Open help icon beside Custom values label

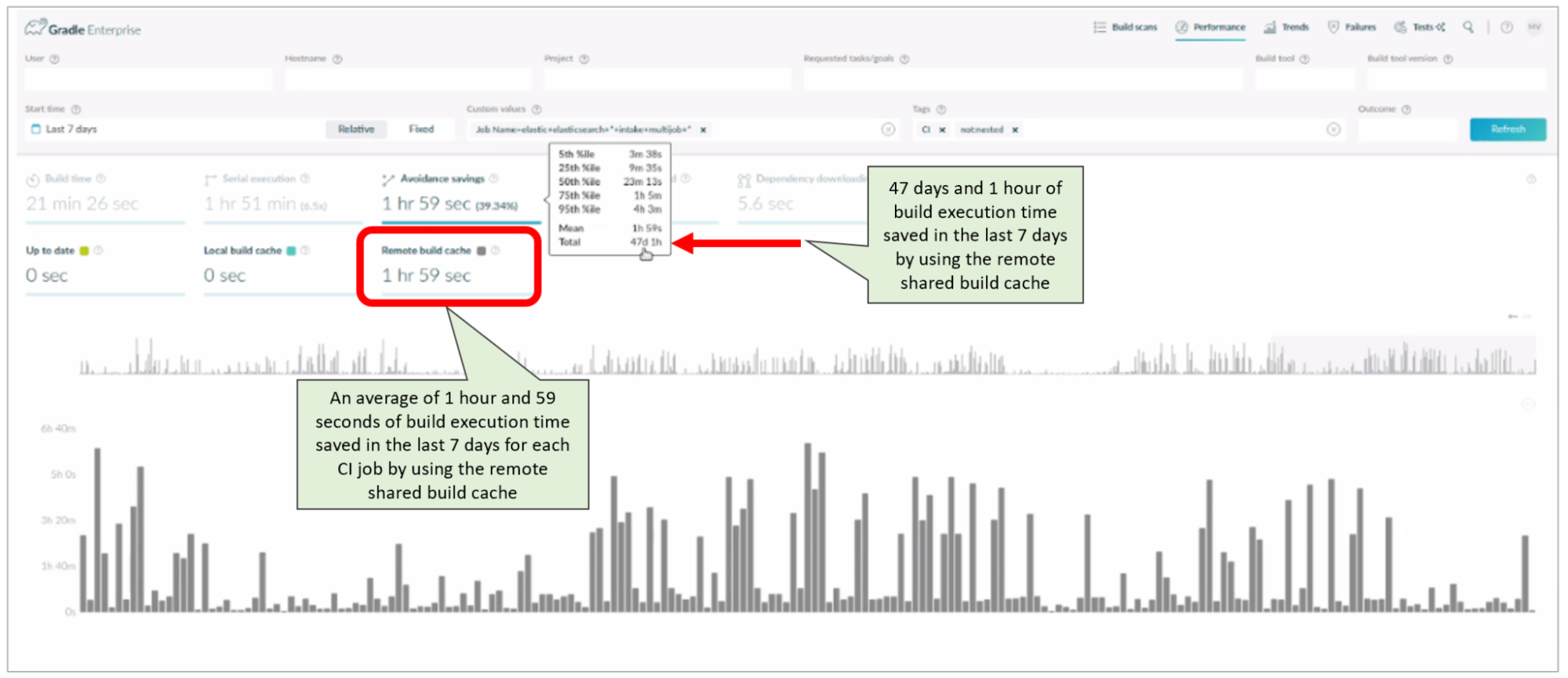[x=537, y=110]
